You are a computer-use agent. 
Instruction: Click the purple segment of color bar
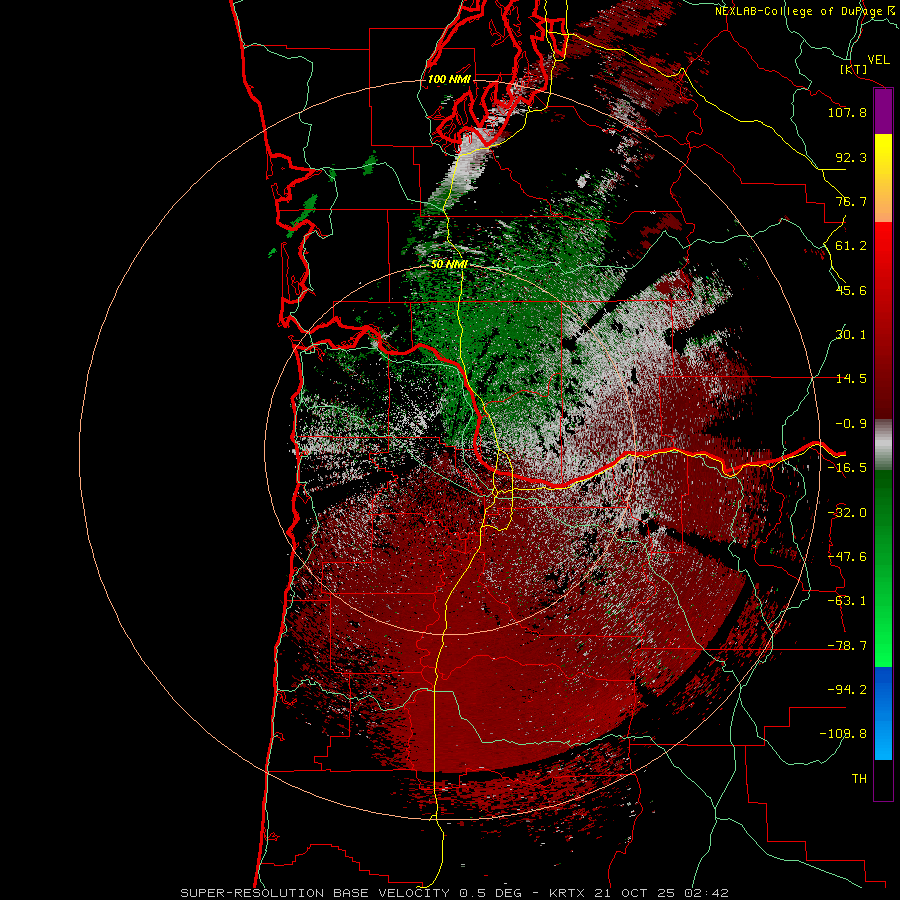(x=883, y=112)
